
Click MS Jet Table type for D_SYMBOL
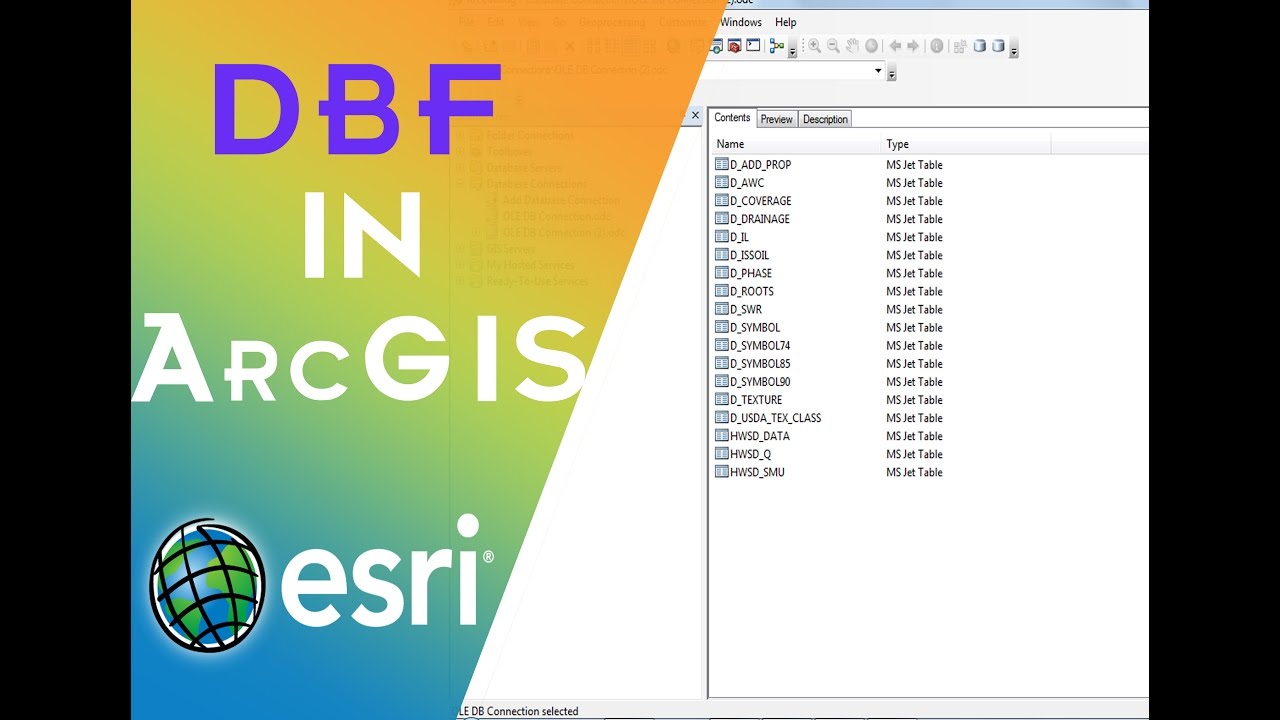coord(914,327)
